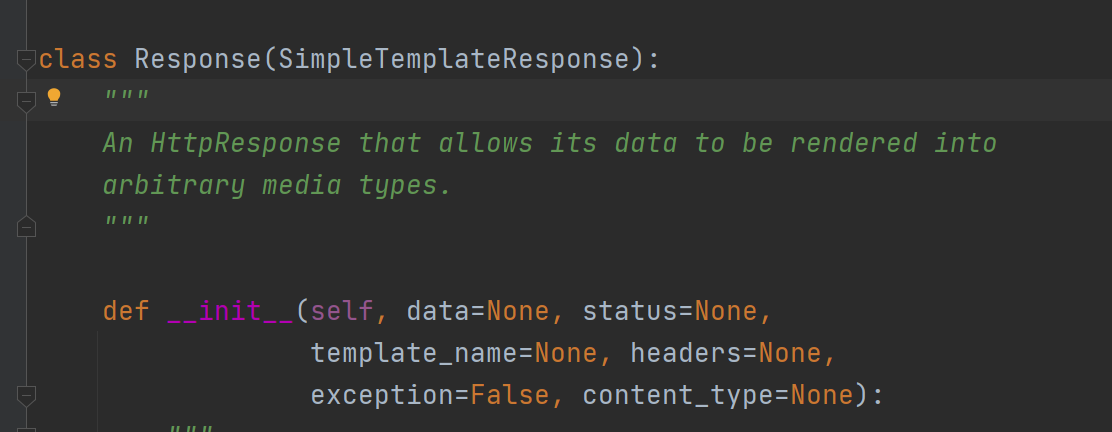Click fold marker beside closing docstring quotes
The image size is (1112, 432).
click(26, 226)
